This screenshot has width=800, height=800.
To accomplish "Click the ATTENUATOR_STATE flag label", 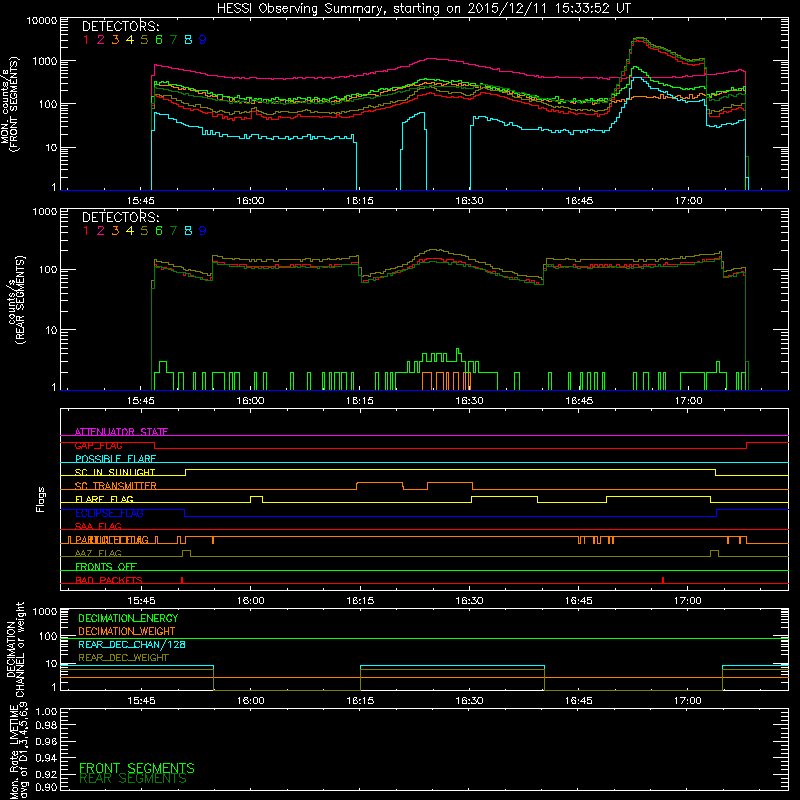I will click(x=121, y=432).
